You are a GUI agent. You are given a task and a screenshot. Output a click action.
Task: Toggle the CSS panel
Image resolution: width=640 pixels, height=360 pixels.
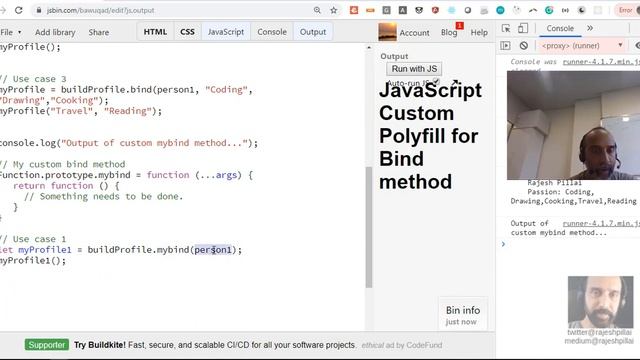[187, 32]
